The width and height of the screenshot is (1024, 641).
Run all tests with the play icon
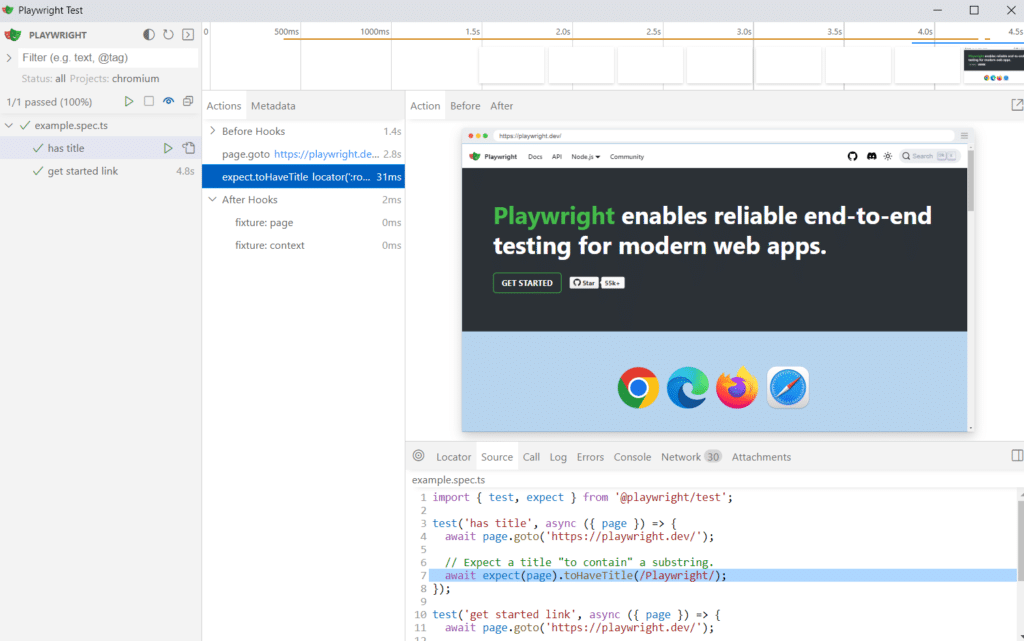[x=129, y=102]
